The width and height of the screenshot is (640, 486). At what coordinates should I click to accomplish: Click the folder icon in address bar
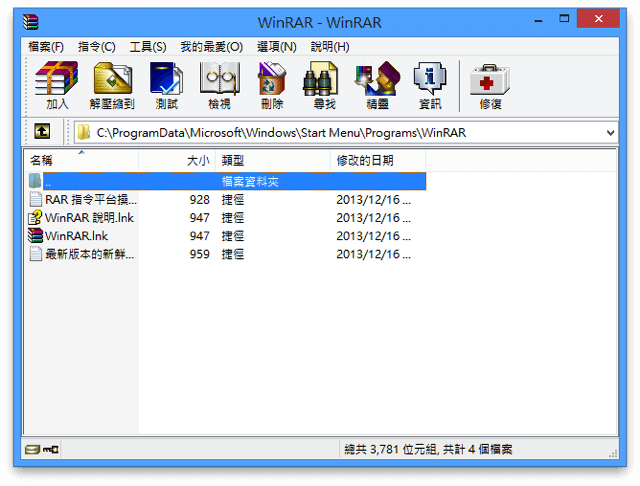point(84,132)
